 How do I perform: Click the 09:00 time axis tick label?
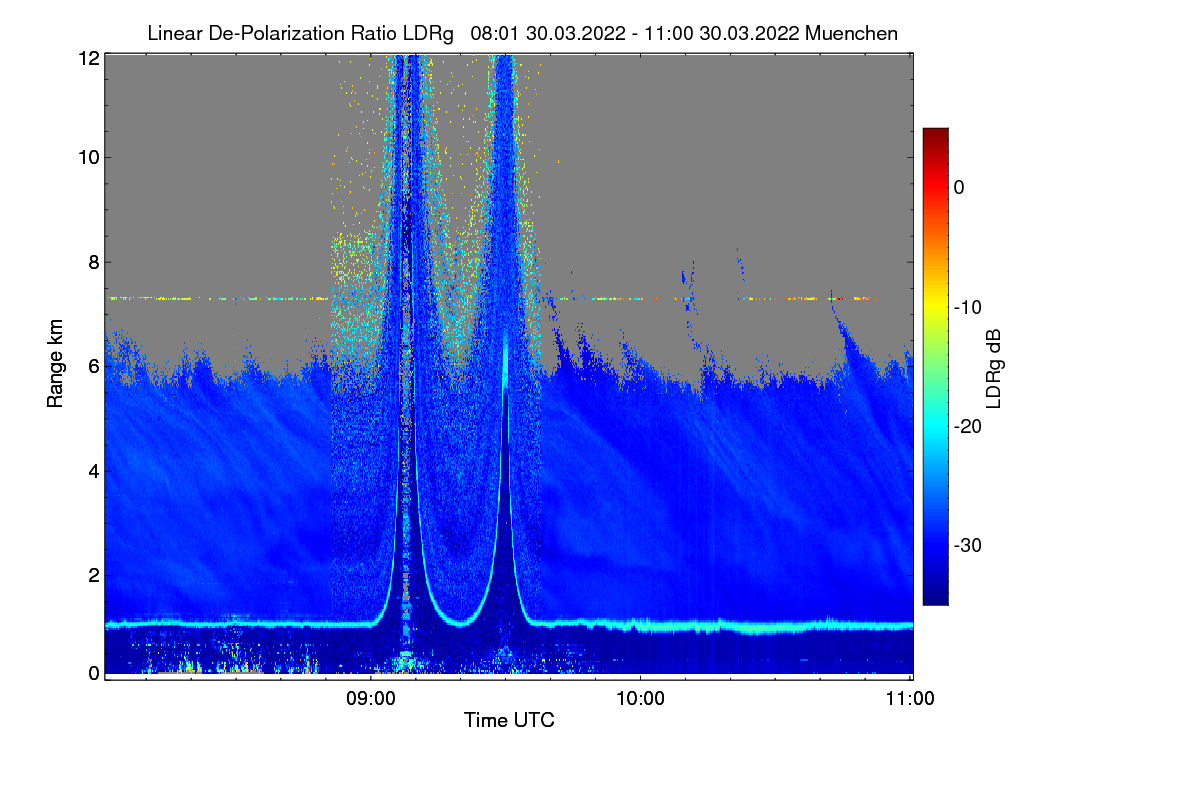pyautogui.click(x=371, y=699)
